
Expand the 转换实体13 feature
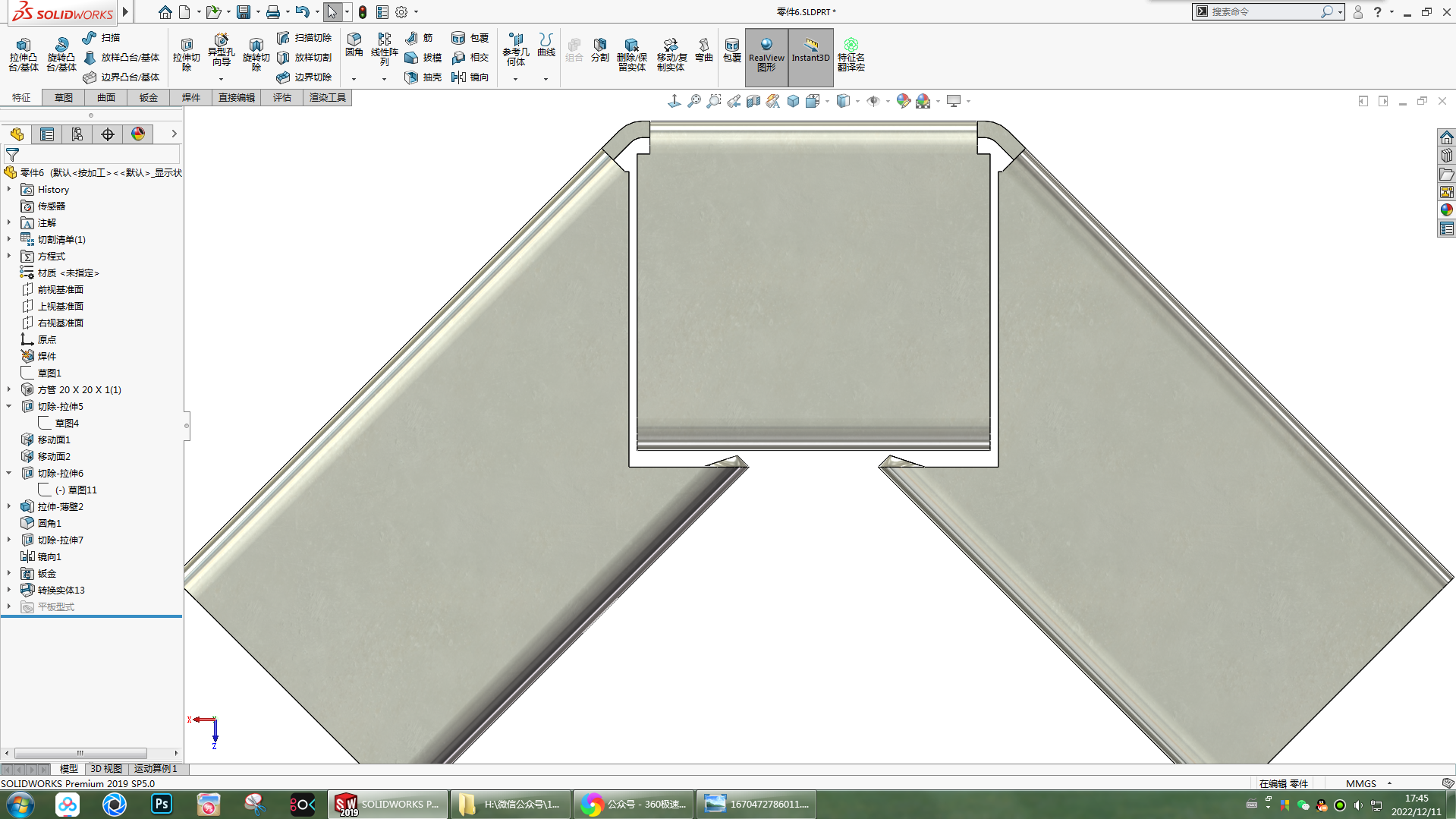[x=9, y=590]
